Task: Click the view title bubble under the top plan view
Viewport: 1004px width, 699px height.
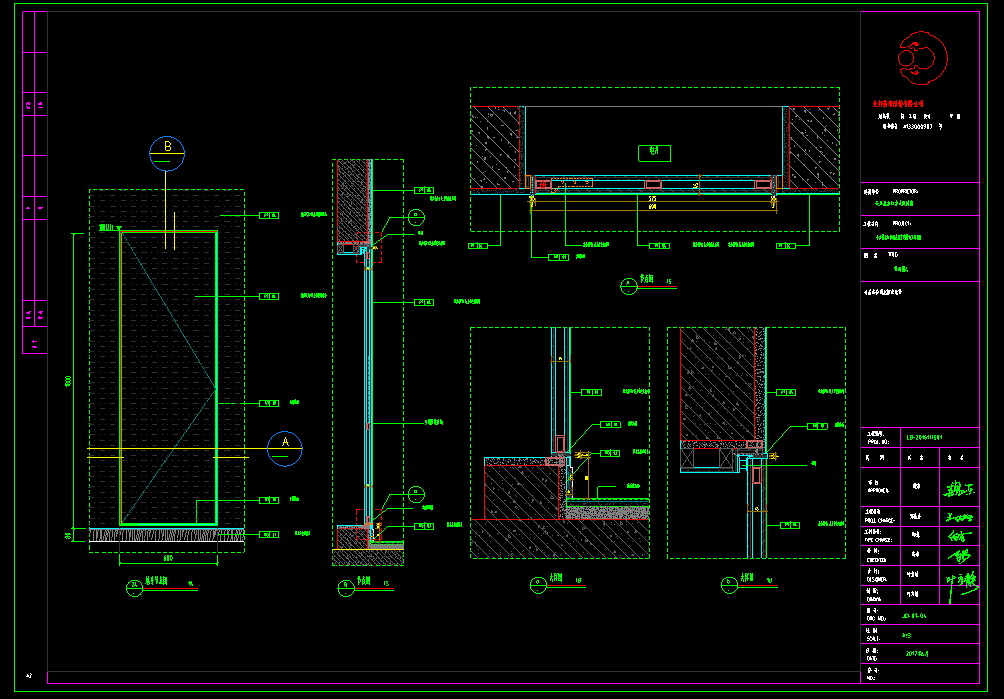Action: pyautogui.click(x=627, y=284)
